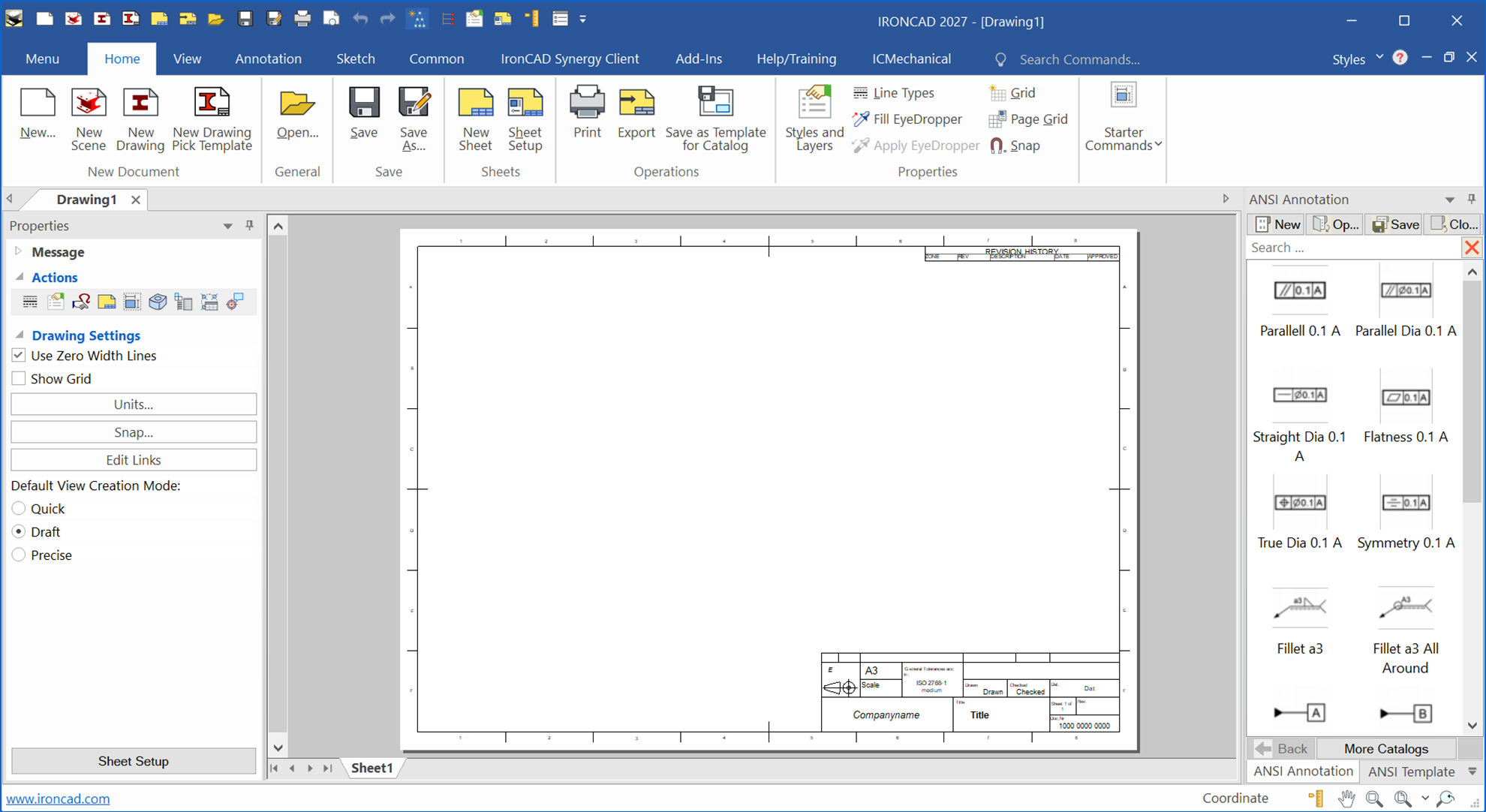Click the Sheet Setup button at panel bottom

[134, 760]
